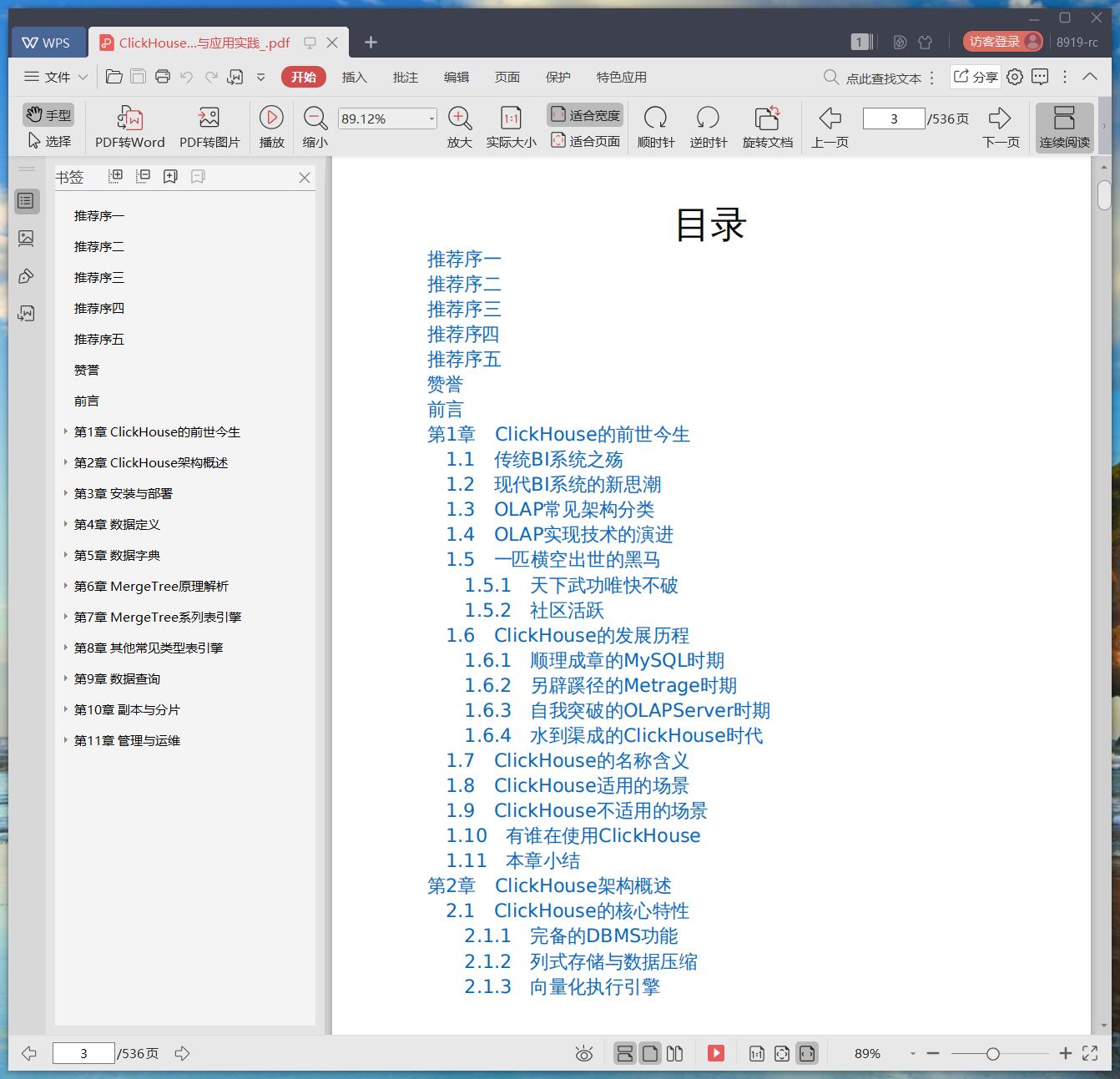Screen dimensions: 1120x1079
Task: Click the Print icon in quick toolbar
Action: tap(163, 77)
